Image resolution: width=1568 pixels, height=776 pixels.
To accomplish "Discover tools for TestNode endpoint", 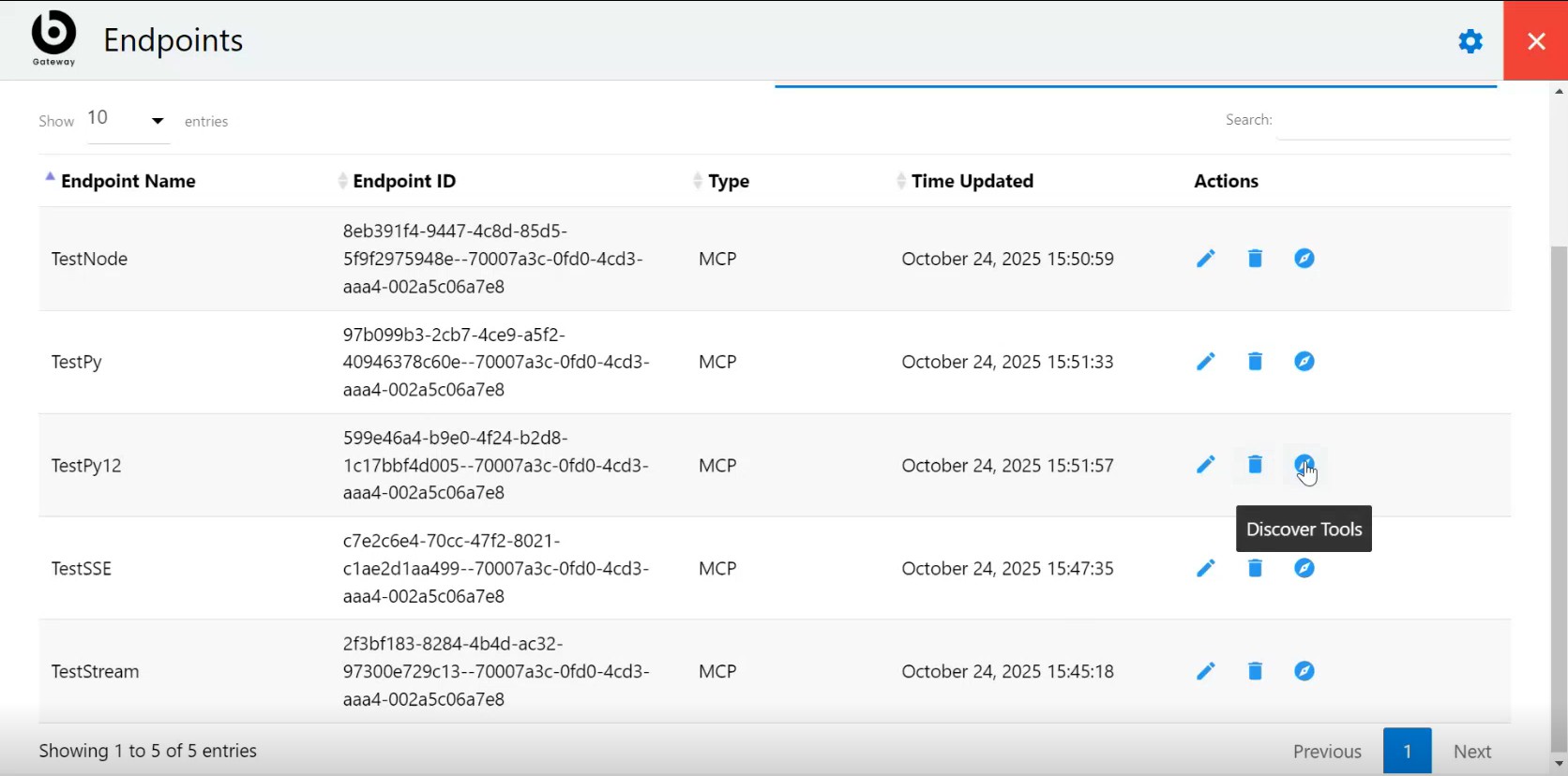I will (x=1304, y=259).
